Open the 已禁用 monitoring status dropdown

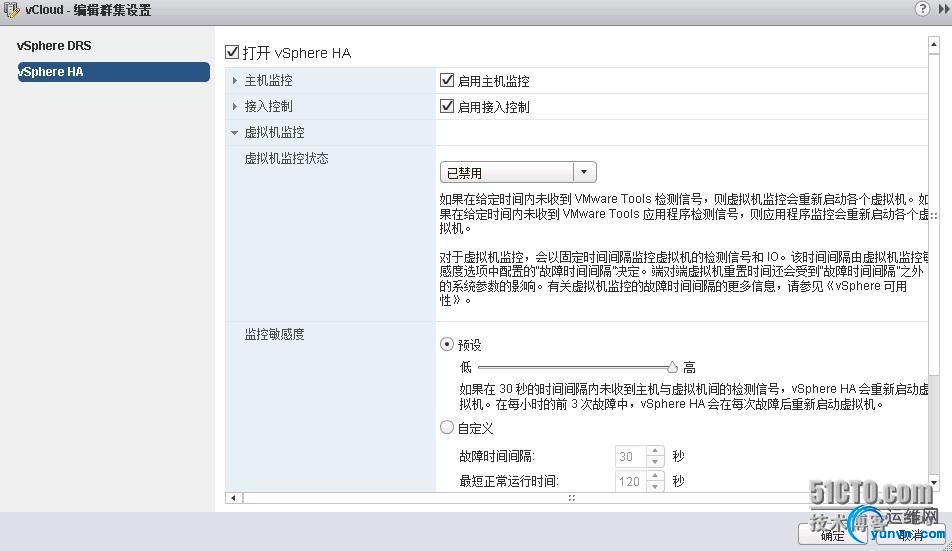coord(518,172)
